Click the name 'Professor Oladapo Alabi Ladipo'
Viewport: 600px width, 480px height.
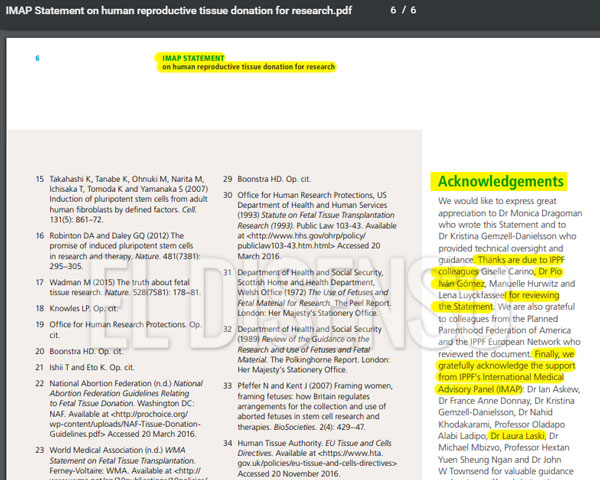(x=502, y=430)
